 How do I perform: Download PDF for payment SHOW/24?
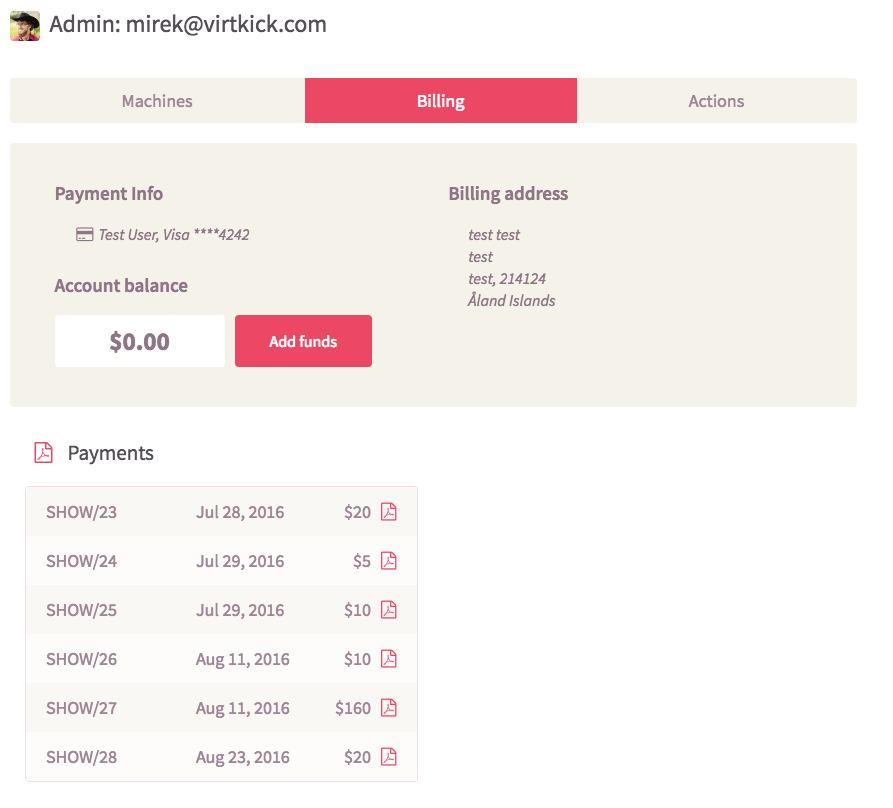tap(388, 561)
